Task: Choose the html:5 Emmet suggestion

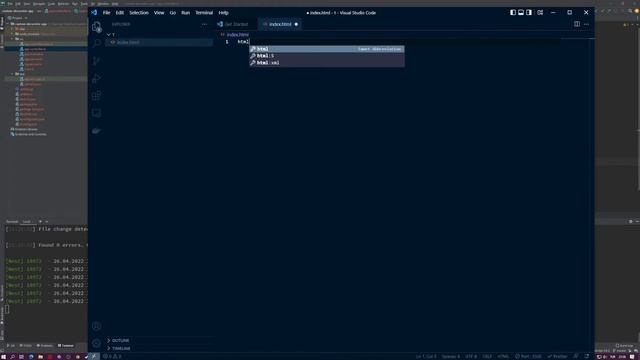Action: pos(327,56)
